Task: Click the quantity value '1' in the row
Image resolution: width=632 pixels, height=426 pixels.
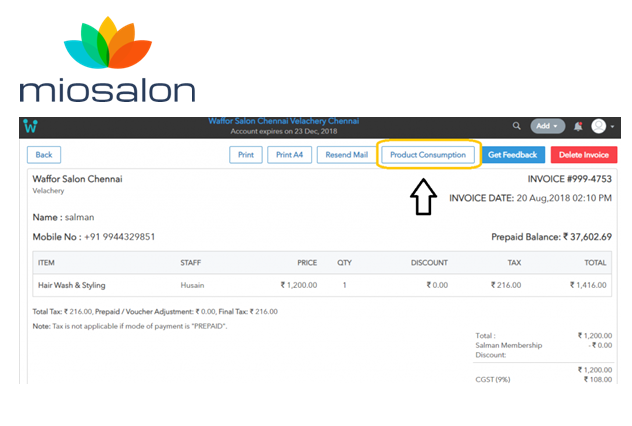Action: pyautogui.click(x=345, y=285)
